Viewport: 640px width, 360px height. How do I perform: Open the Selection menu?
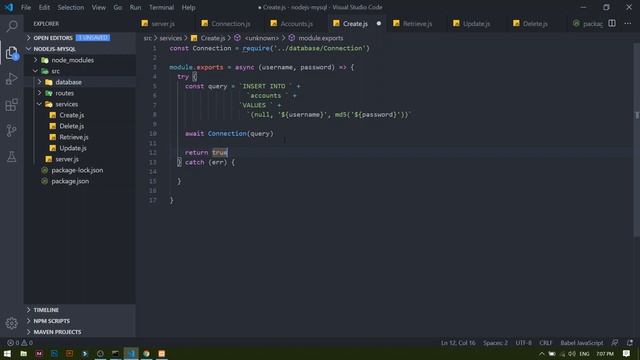(x=71, y=7)
